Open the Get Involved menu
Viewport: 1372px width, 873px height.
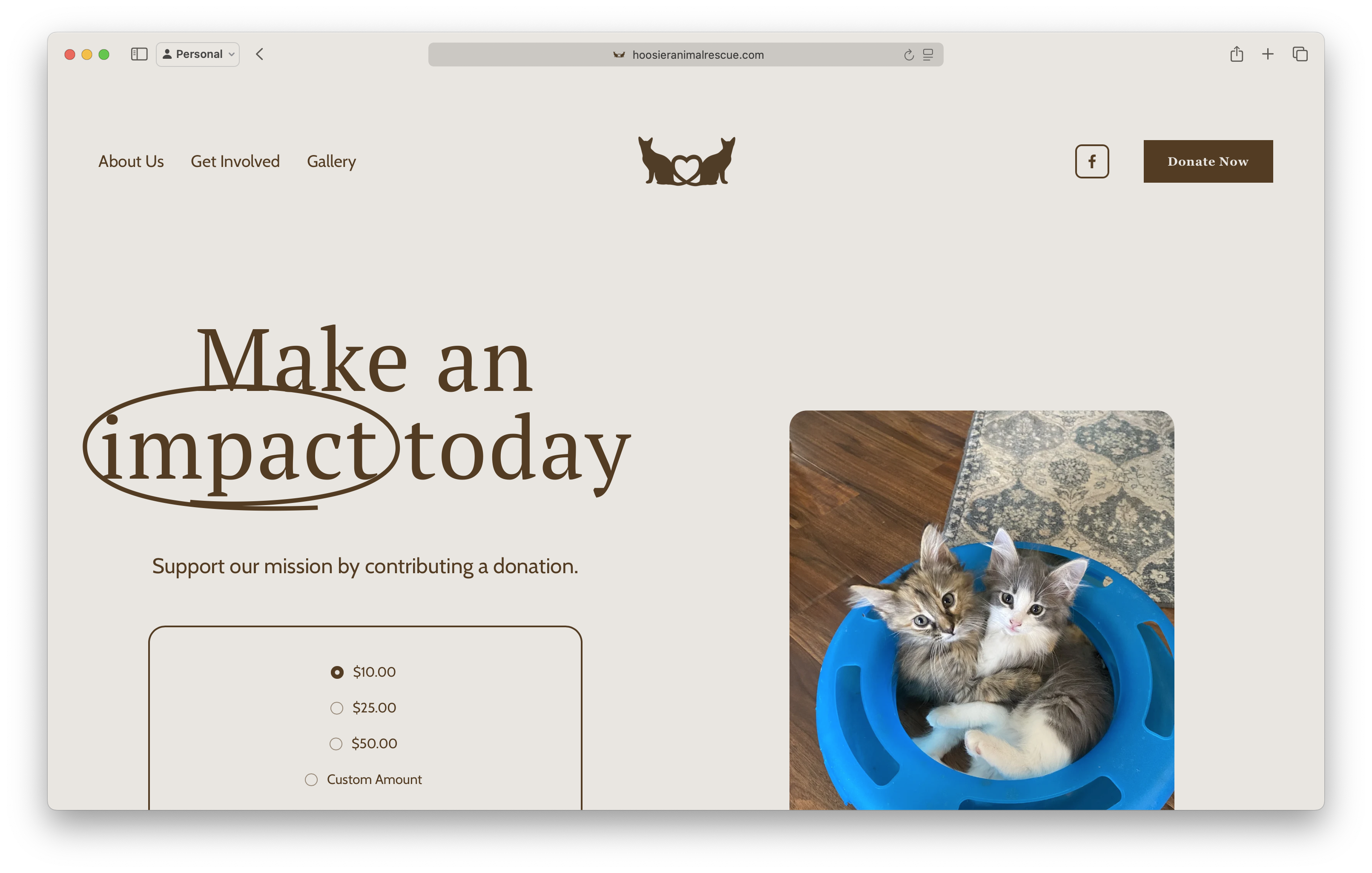point(235,161)
